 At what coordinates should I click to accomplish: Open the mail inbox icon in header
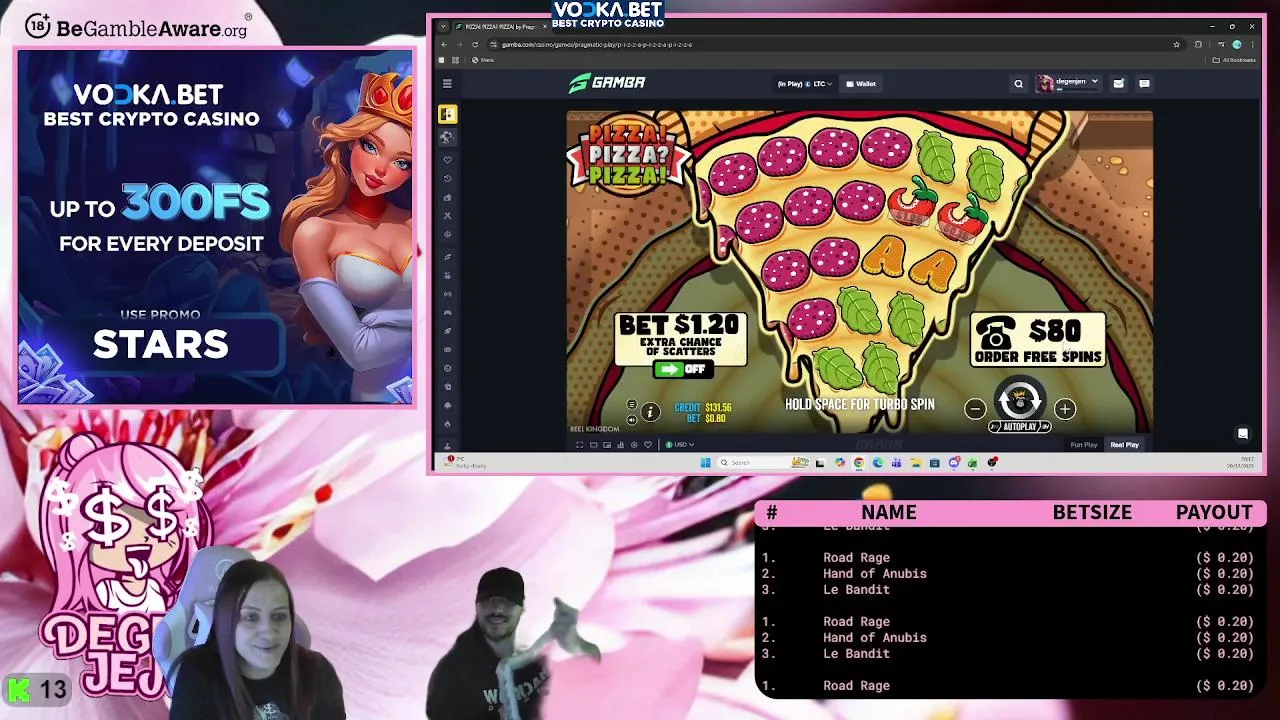[1119, 84]
